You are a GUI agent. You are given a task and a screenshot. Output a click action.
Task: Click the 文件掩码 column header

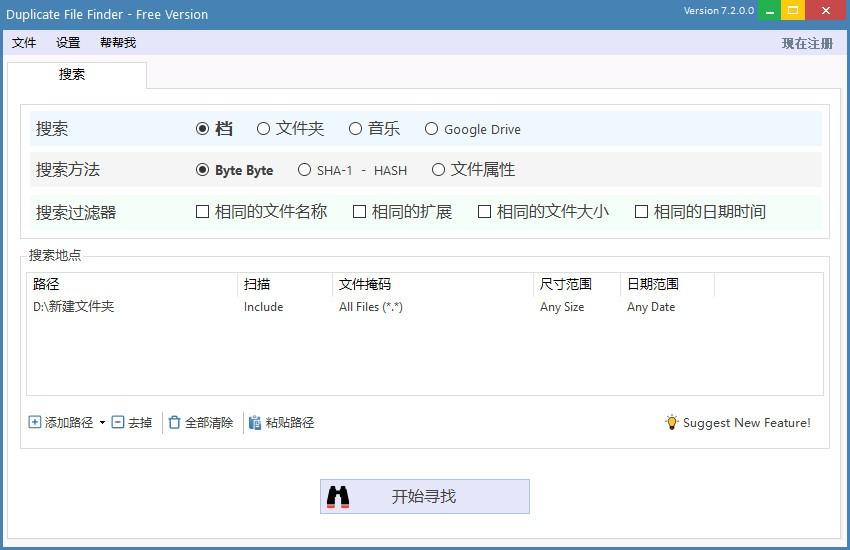[433, 284]
